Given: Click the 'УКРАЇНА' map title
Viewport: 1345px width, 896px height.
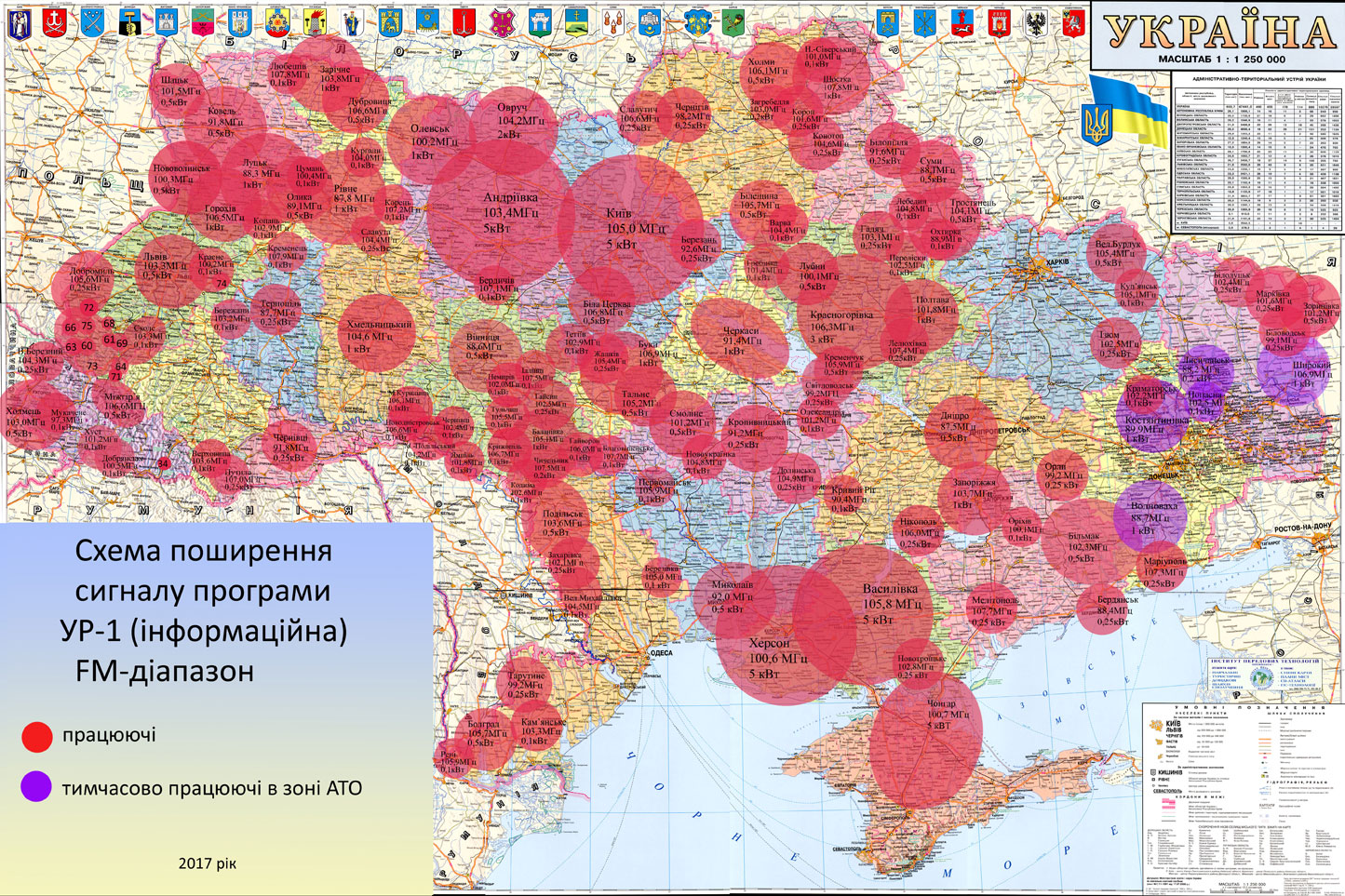Looking at the screenshot, I should (x=1220, y=31).
